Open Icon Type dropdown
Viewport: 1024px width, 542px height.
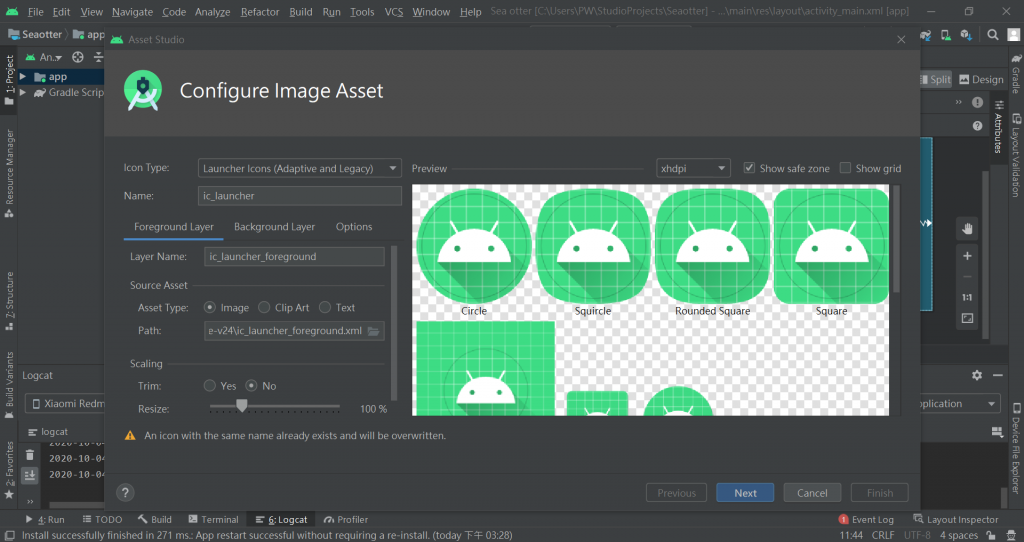(x=300, y=168)
